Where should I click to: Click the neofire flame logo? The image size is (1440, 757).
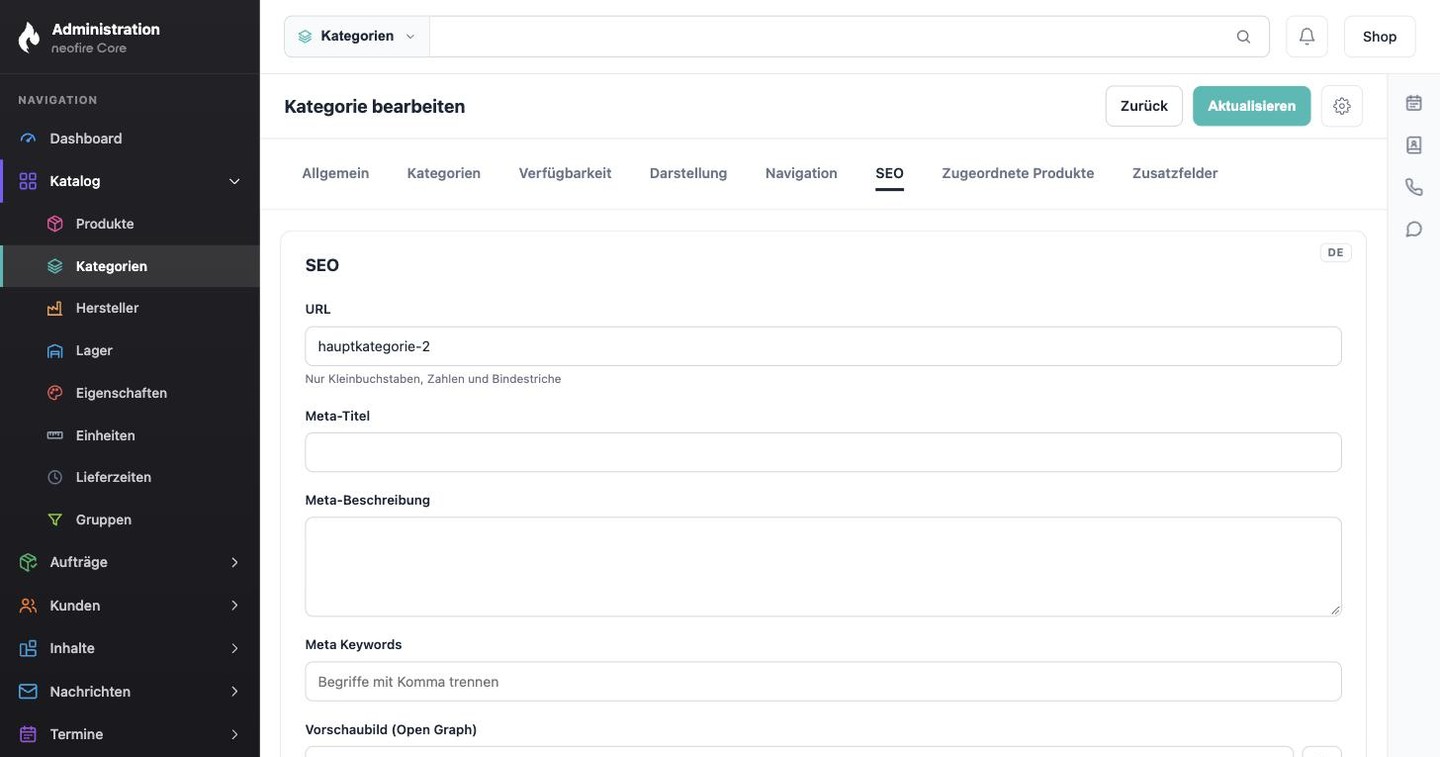[29, 37]
